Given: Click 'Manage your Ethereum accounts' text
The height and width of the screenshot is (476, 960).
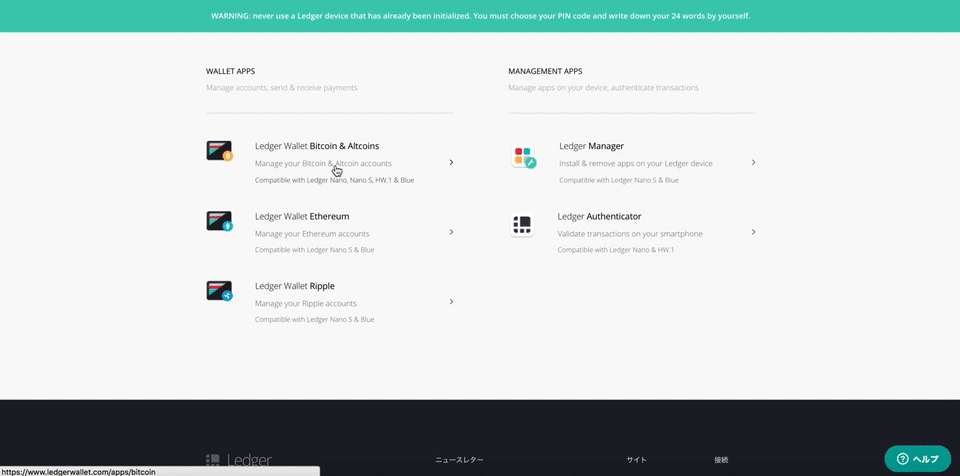Looking at the screenshot, I should pos(312,234).
